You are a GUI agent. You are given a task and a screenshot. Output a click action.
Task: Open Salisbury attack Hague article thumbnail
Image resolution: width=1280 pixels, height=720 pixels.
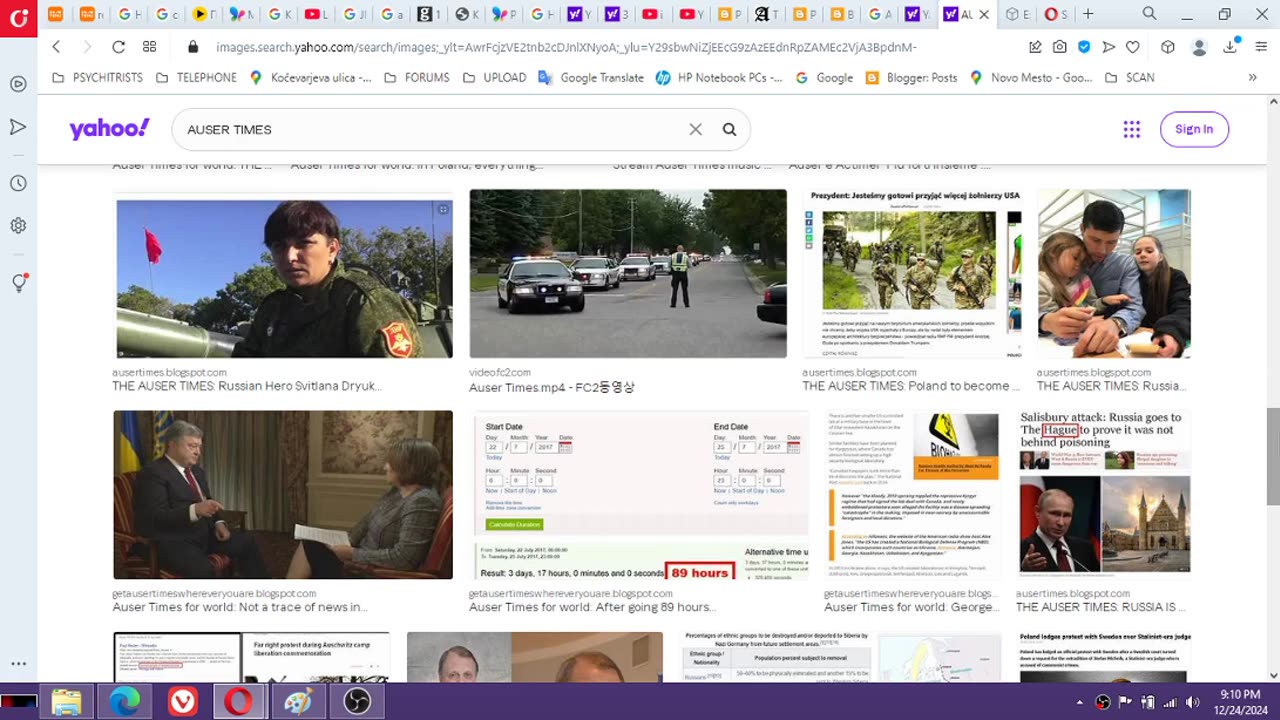1105,495
